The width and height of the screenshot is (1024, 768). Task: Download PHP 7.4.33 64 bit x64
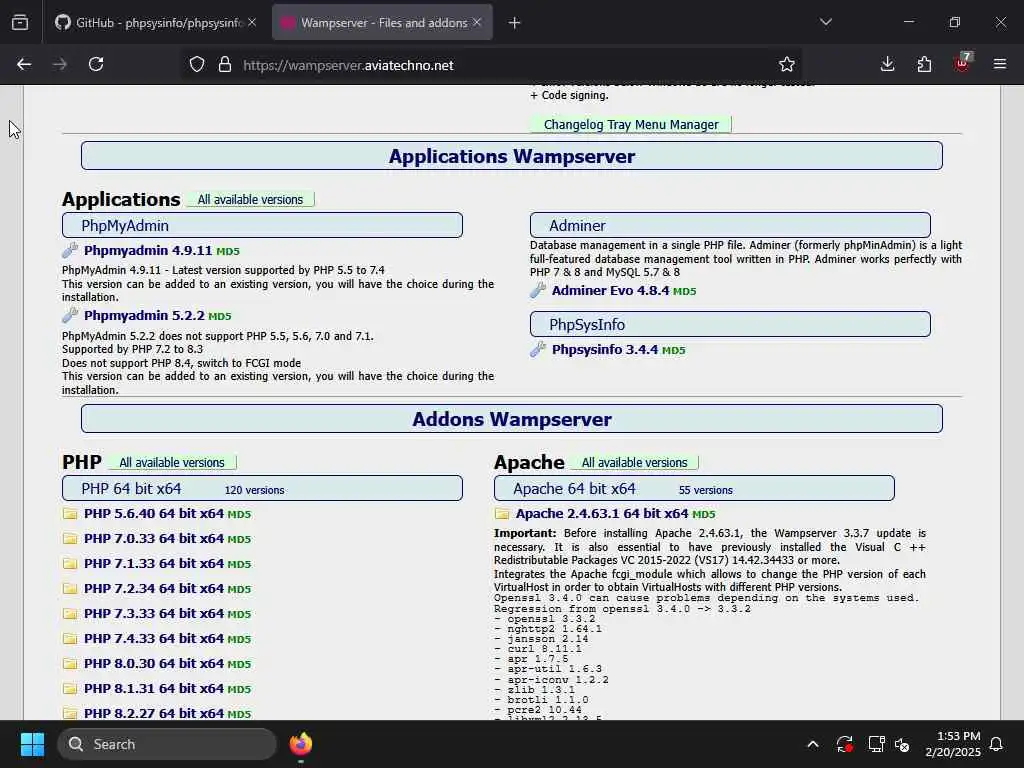tap(154, 639)
